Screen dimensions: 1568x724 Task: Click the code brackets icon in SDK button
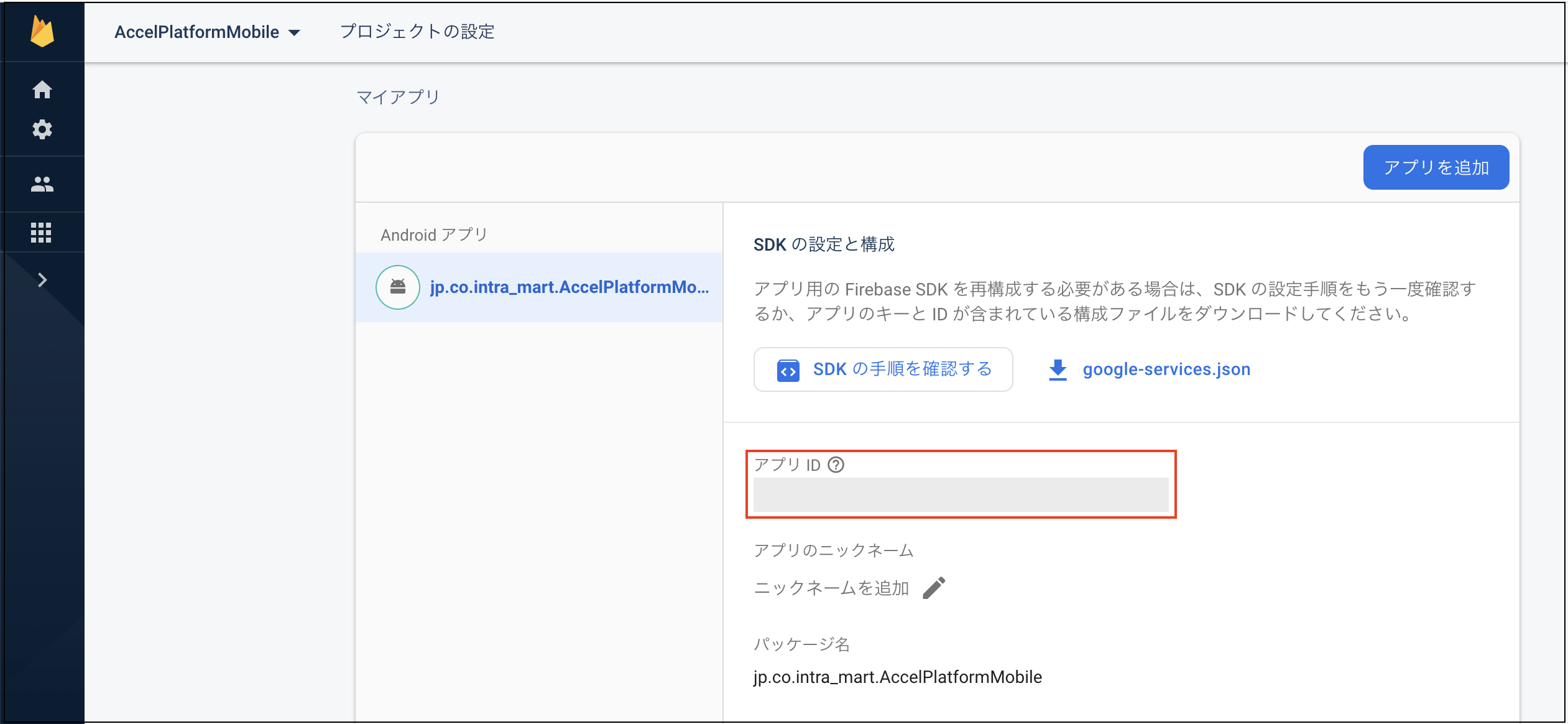click(x=788, y=370)
